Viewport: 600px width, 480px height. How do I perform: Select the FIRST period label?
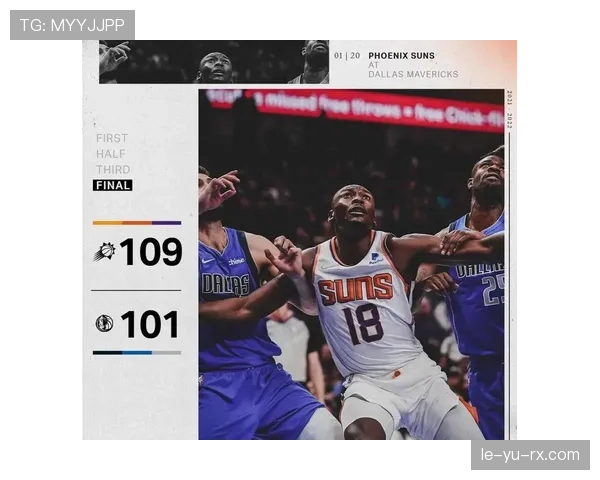(x=112, y=138)
